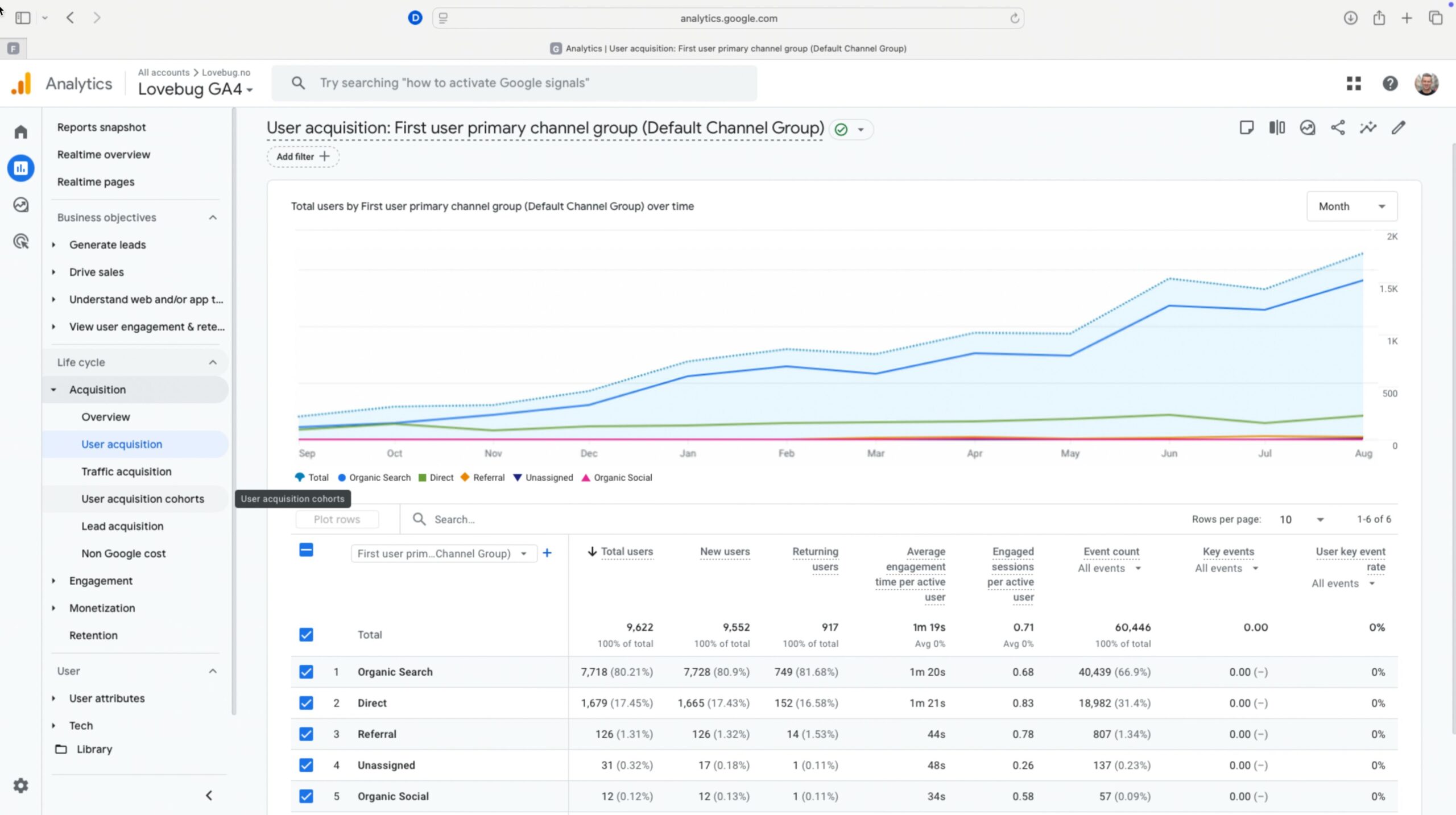Image resolution: width=1456 pixels, height=815 pixels.
Task: Open Reports snapshot in the sidebar
Action: point(101,127)
